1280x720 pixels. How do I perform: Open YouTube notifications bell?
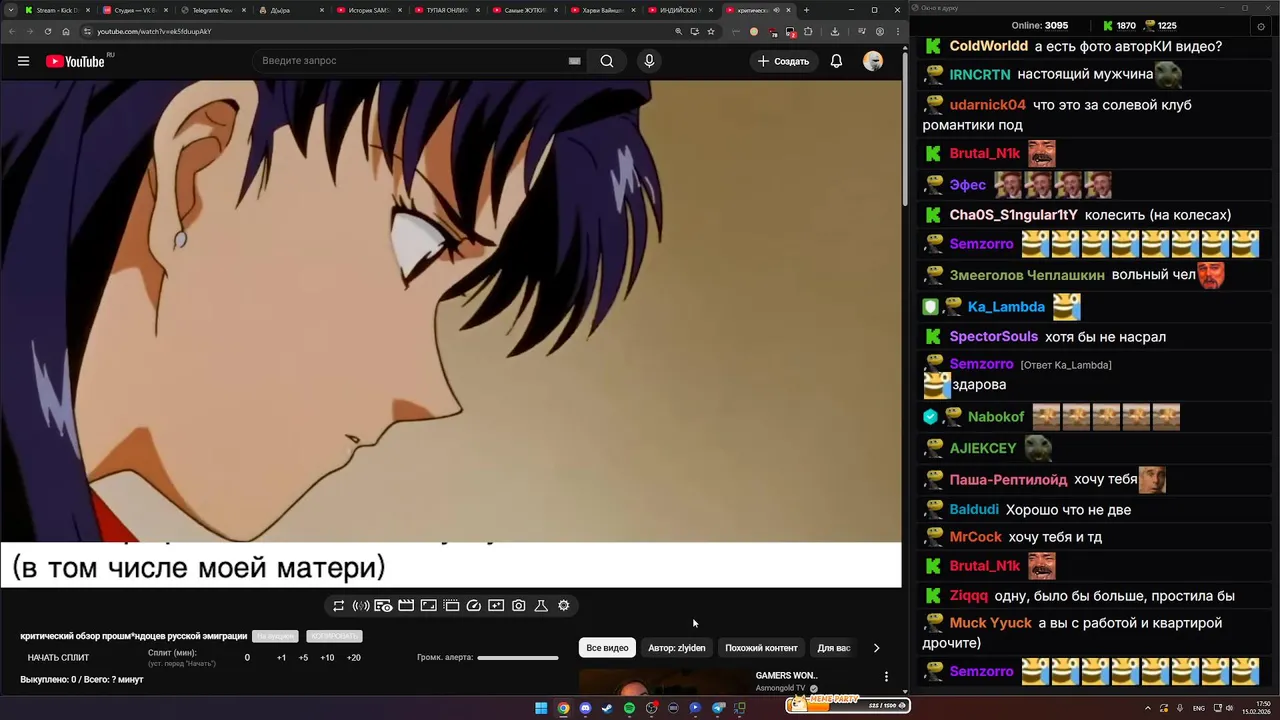click(x=836, y=61)
